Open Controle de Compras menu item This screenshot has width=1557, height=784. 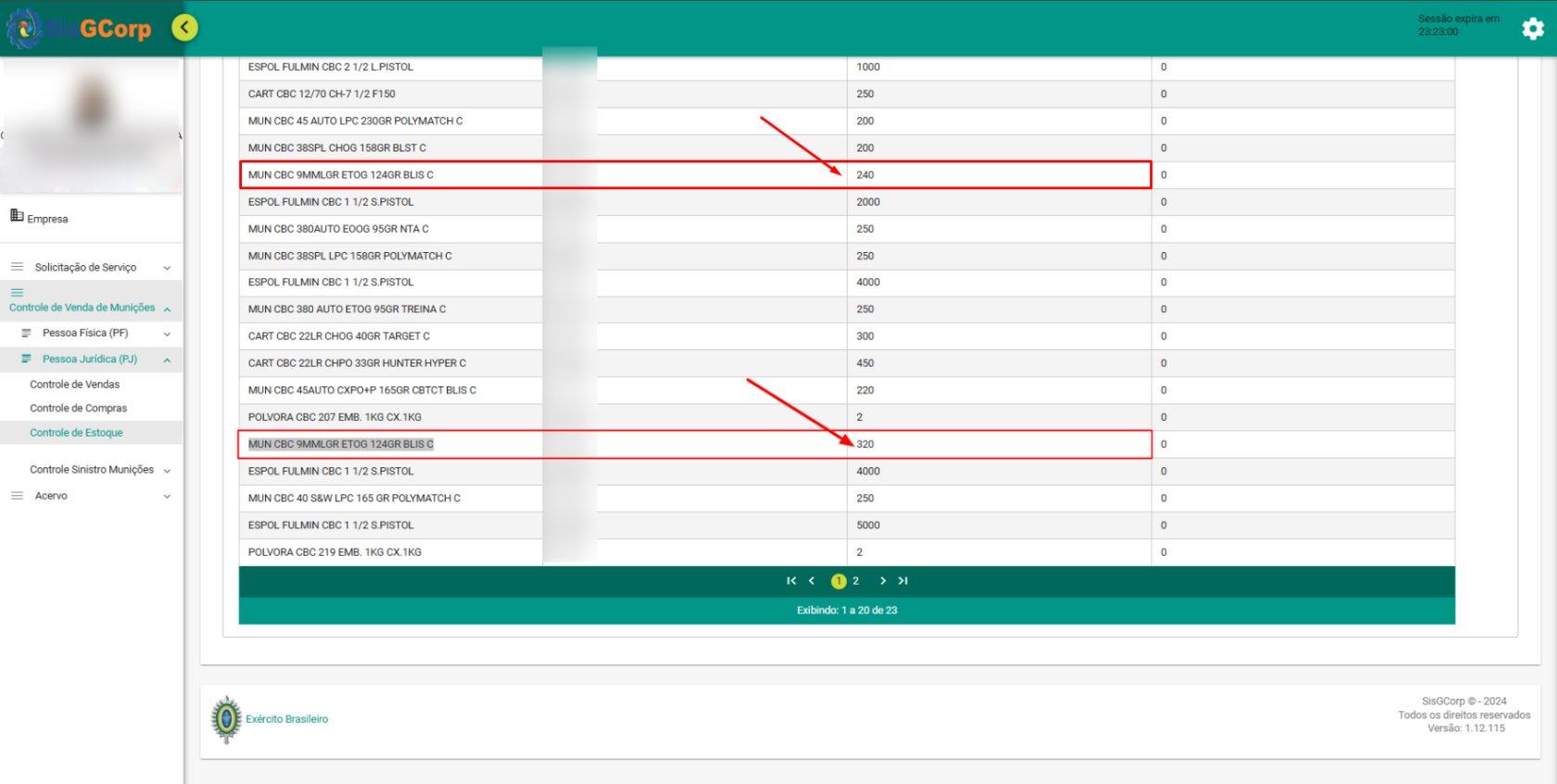click(x=78, y=409)
